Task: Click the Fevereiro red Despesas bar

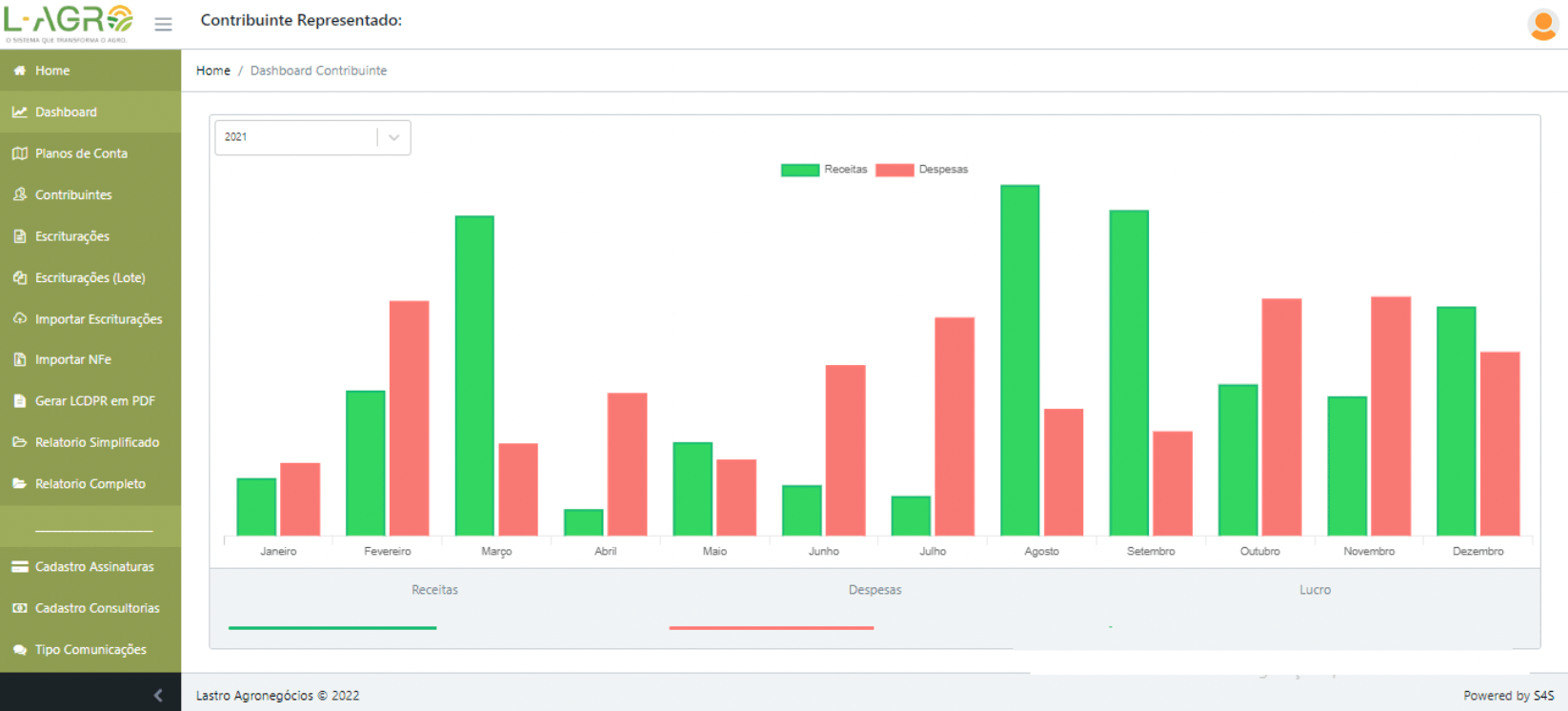Action: coord(409,418)
